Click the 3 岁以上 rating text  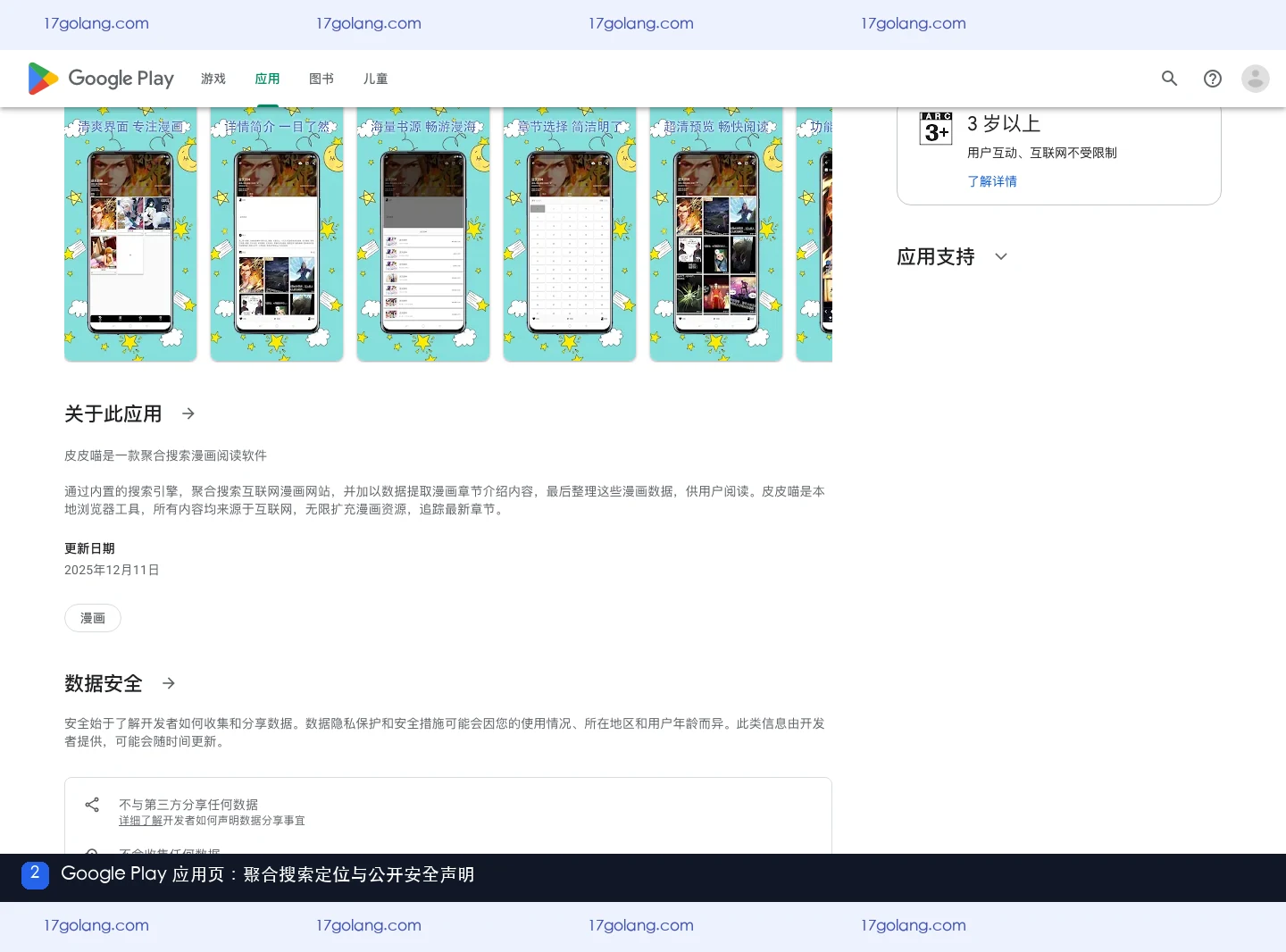click(x=1004, y=123)
